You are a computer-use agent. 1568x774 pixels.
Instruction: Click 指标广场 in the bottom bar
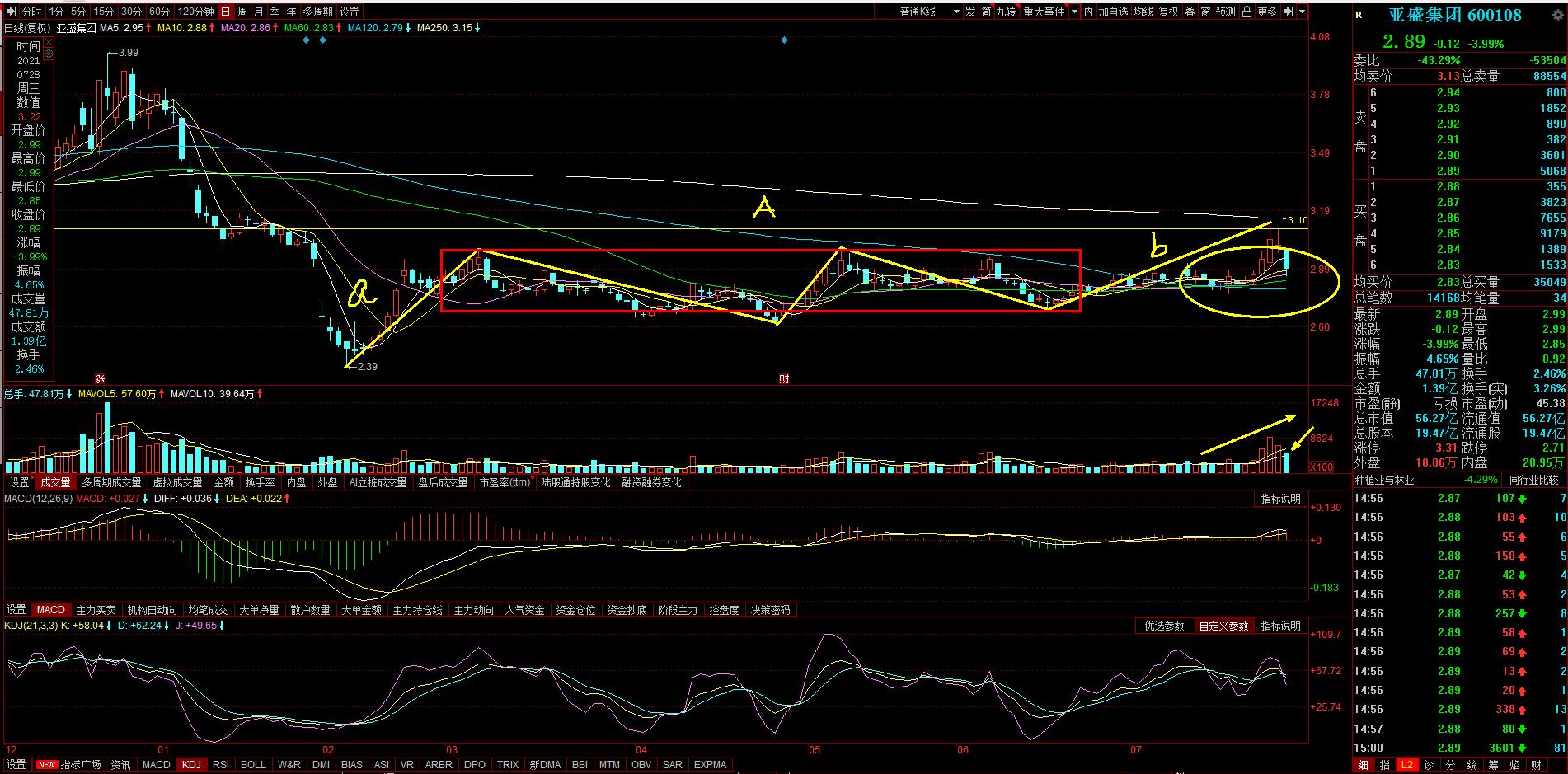(x=82, y=765)
